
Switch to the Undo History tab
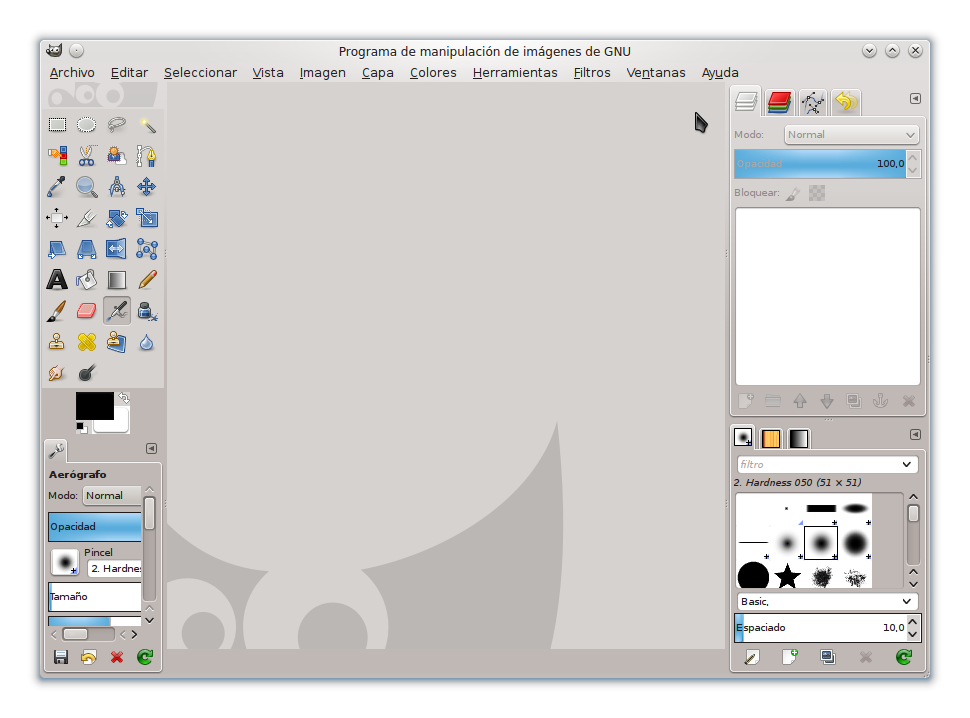tap(846, 102)
